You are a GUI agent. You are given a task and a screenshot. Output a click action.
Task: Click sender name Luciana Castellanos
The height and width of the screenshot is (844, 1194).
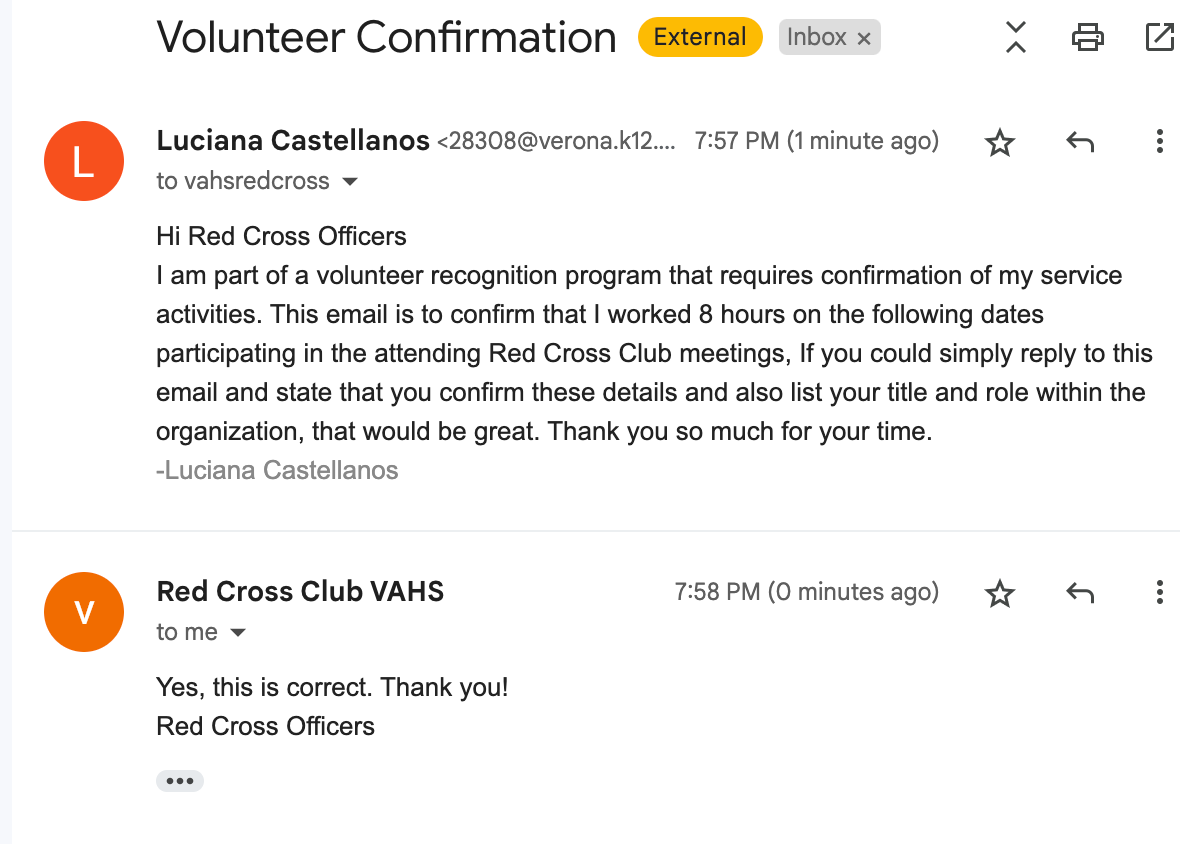coord(293,141)
